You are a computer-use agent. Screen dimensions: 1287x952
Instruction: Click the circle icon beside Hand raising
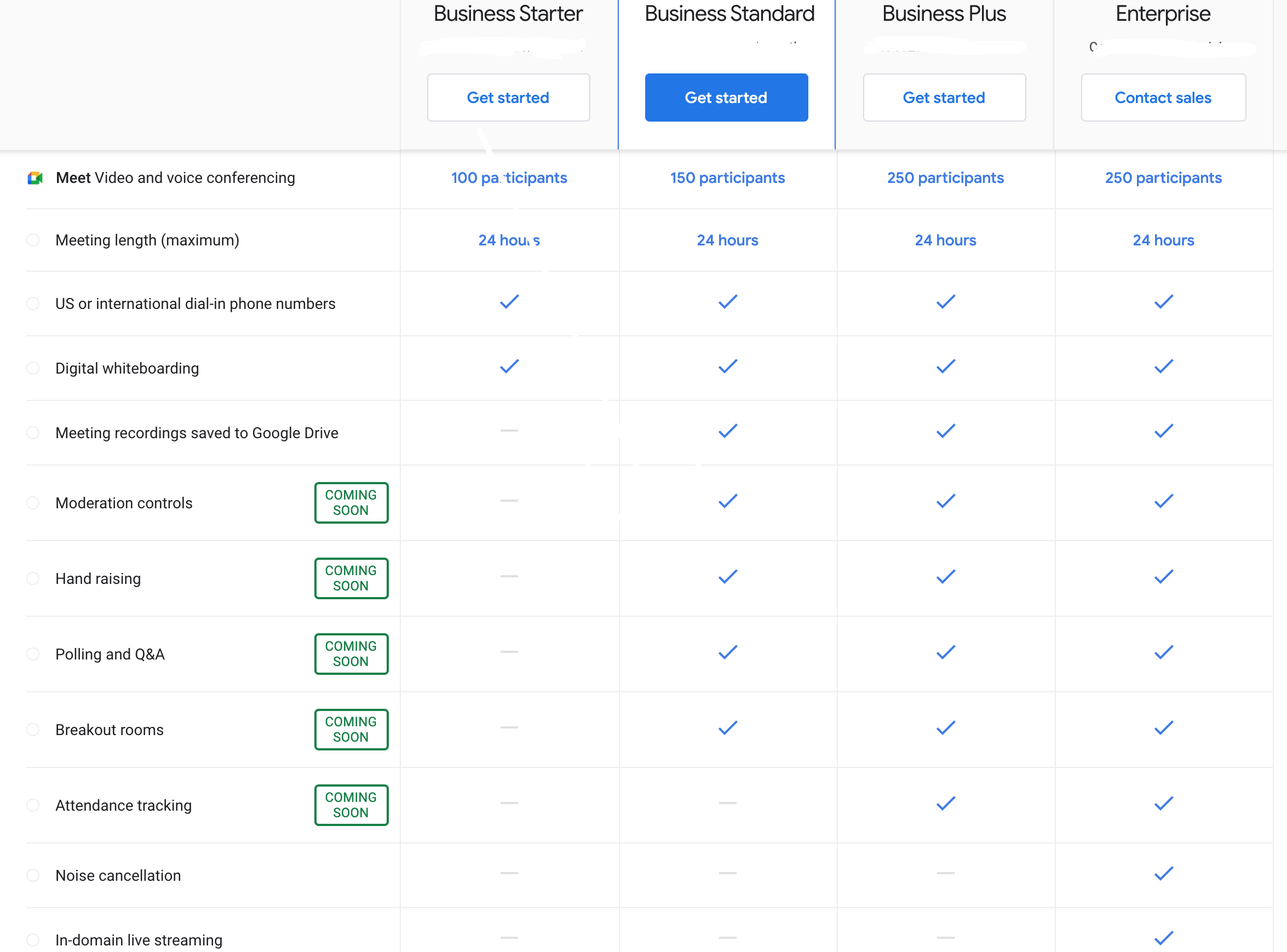[x=33, y=578]
